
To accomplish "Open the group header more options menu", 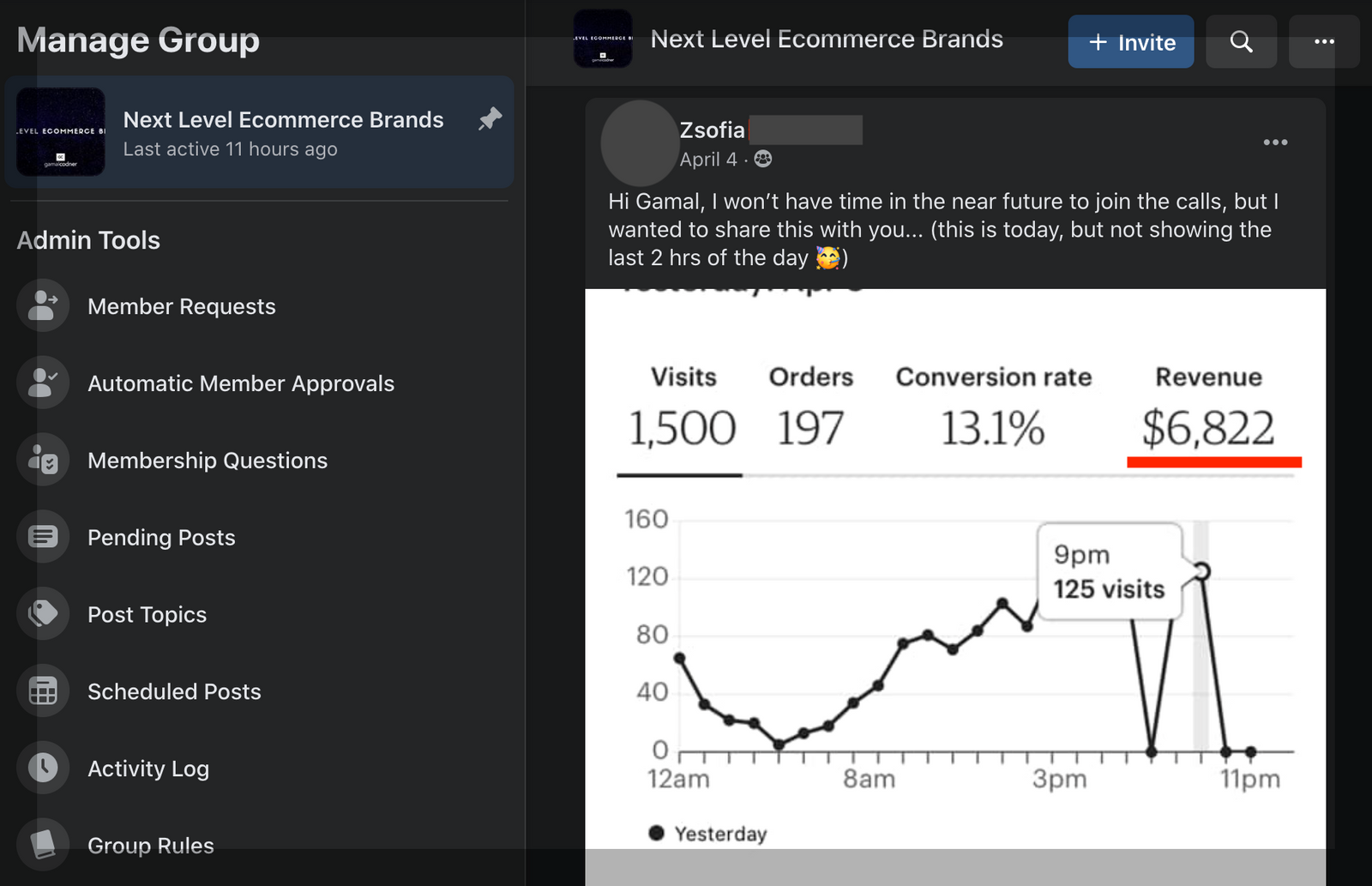I will (1324, 42).
